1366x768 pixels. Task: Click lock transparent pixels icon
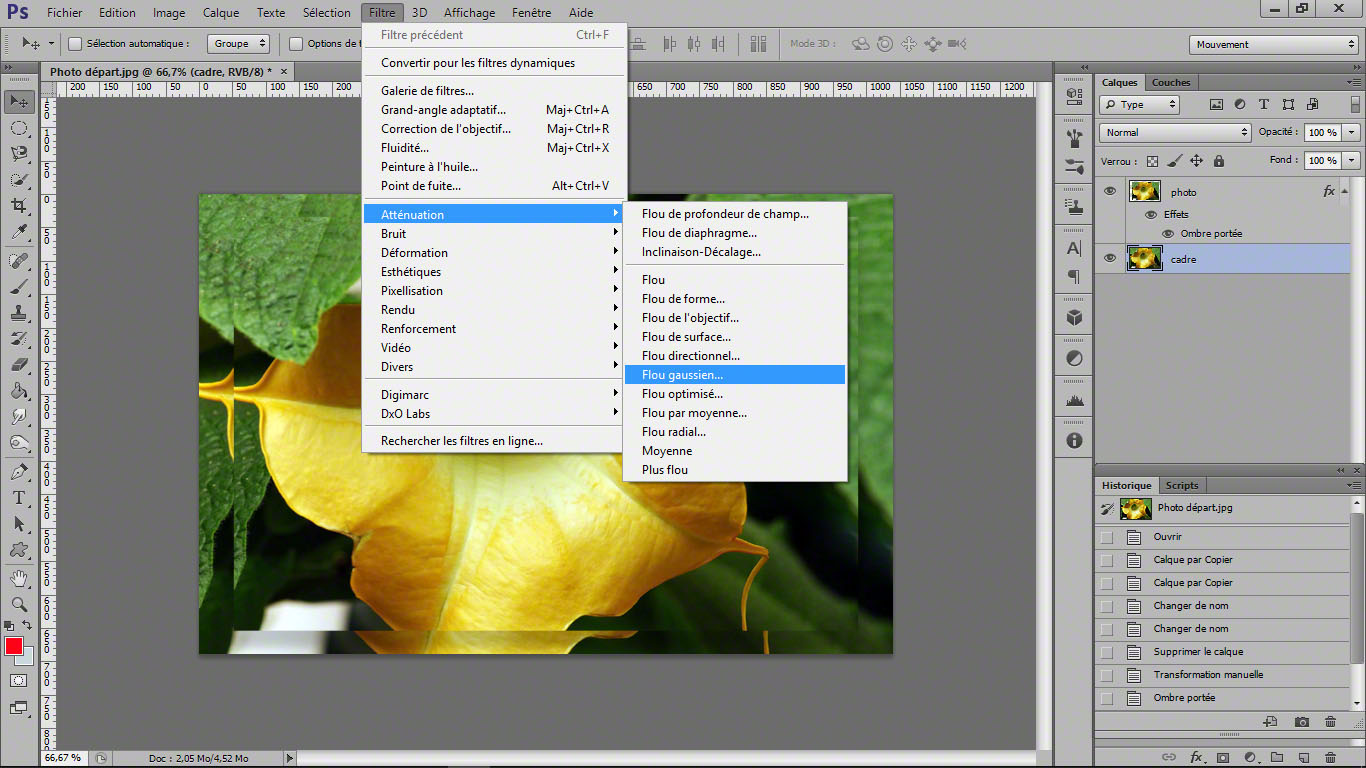[x=1152, y=161]
